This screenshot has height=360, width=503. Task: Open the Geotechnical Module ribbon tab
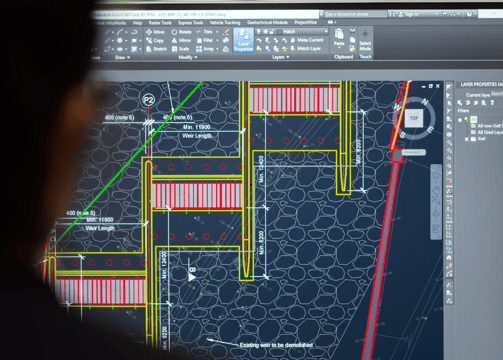point(267,23)
